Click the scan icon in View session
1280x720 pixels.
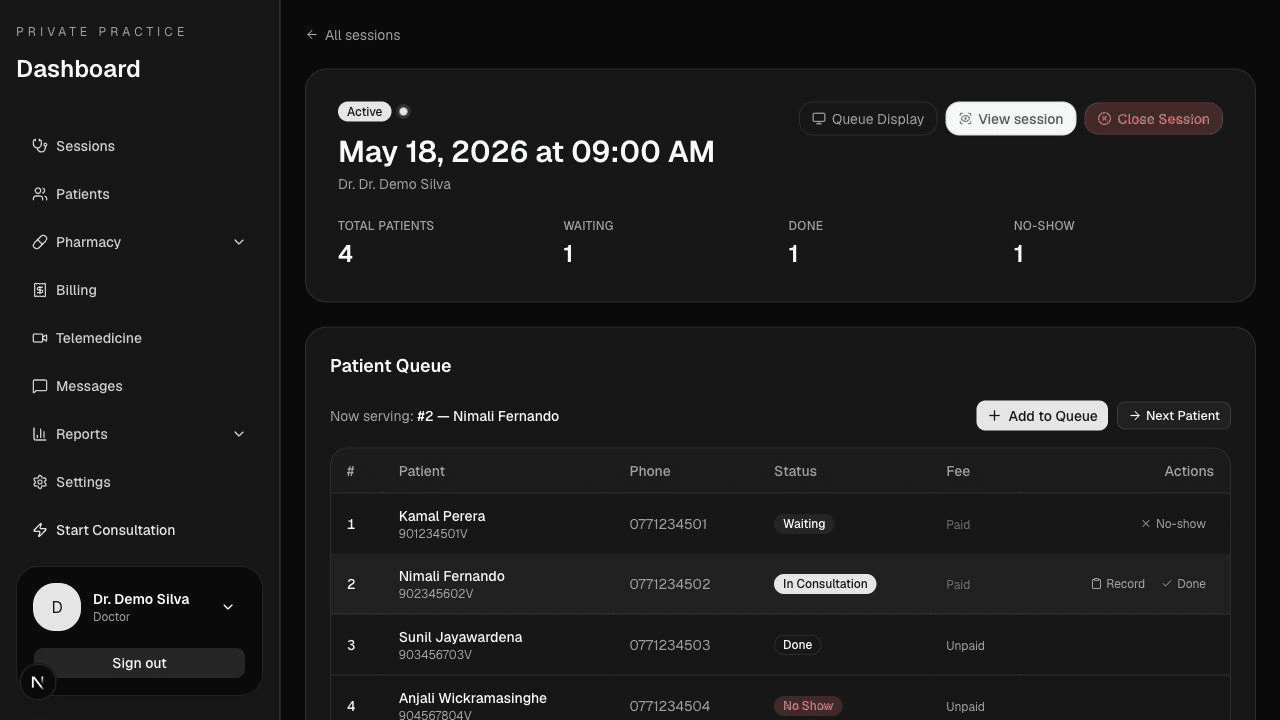pyautogui.click(x=965, y=119)
